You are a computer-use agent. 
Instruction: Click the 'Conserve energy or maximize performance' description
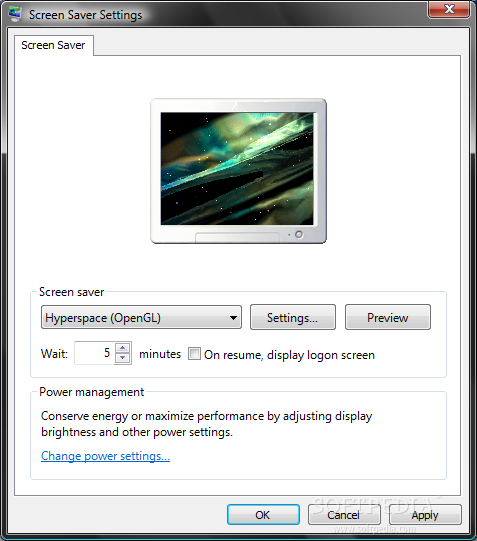coord(207,424)
